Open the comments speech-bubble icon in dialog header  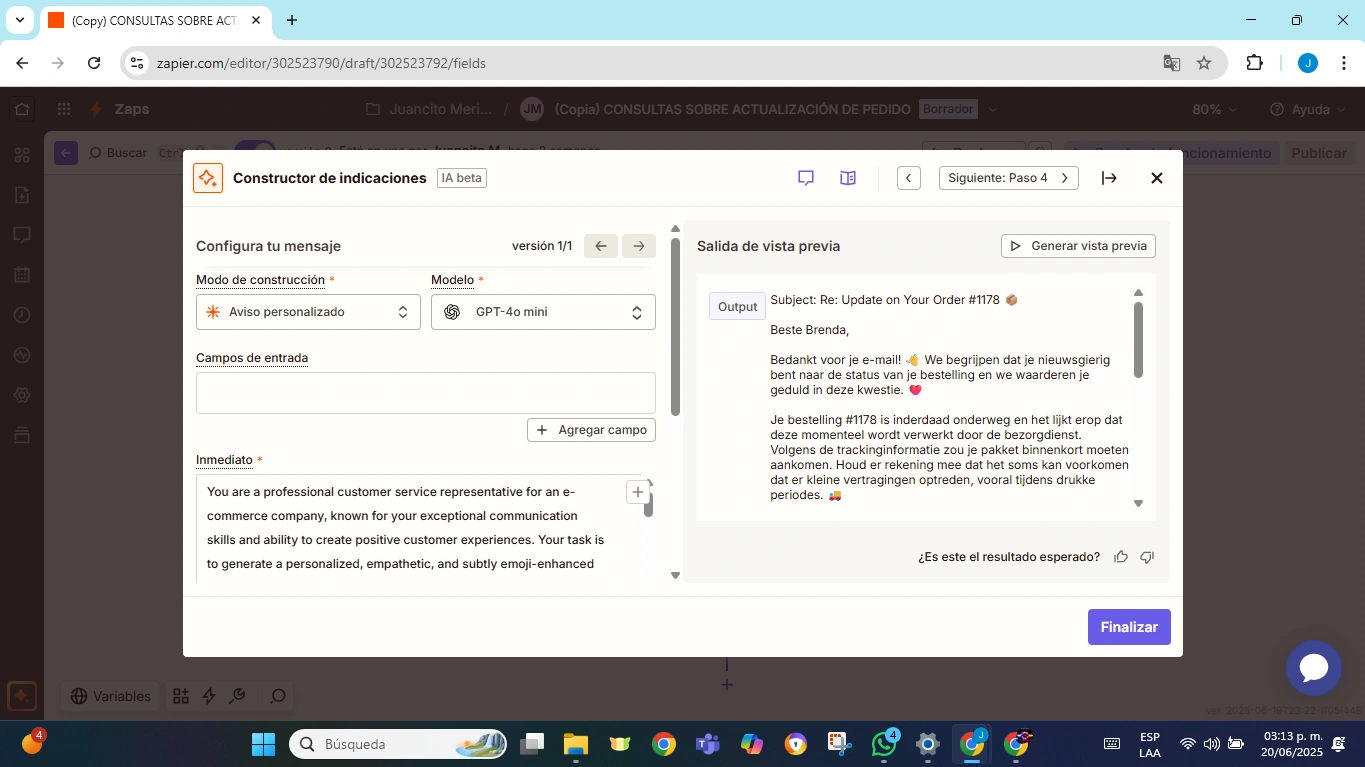coord(806,178)
